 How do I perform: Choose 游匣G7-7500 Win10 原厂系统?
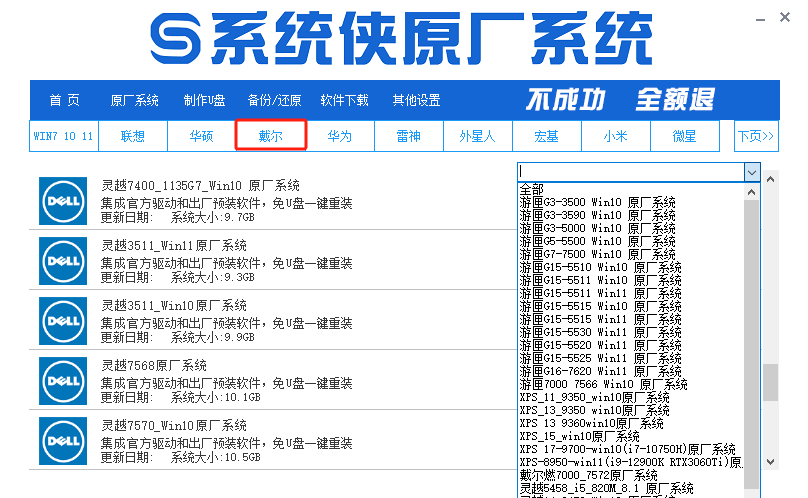coord(631,254)
